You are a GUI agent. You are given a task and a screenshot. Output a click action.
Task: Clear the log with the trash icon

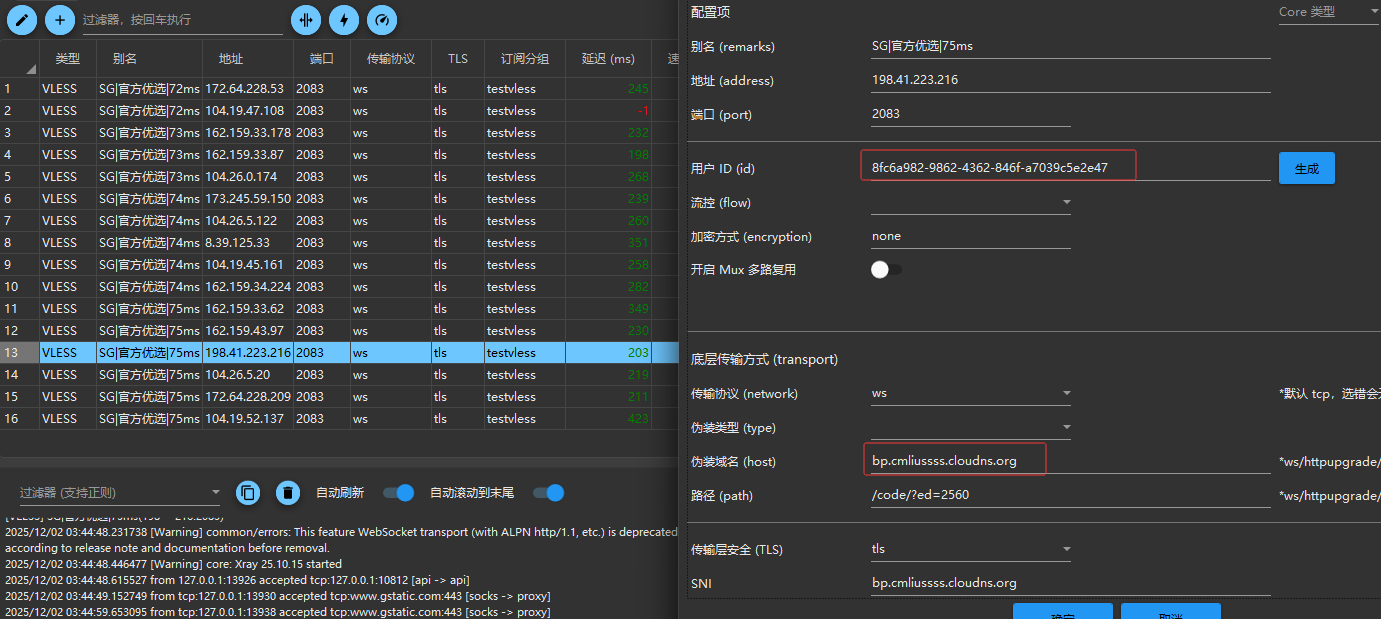click(288, 492)
